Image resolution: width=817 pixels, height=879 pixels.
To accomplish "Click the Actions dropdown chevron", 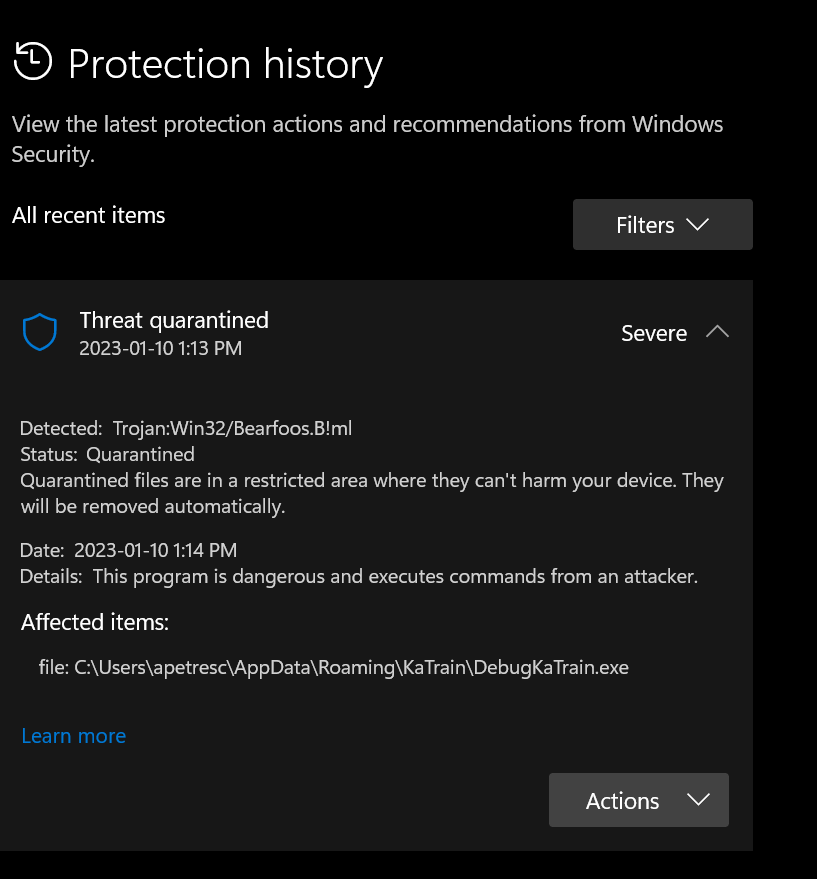I will [x=698, y=800].
